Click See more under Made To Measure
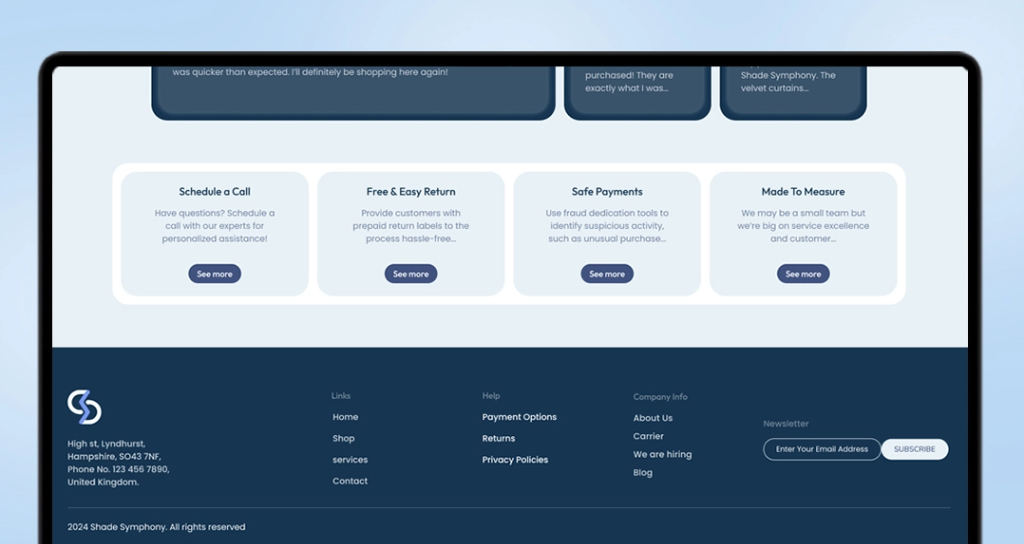This screenshot has width=1024, height=544. [803, 274]
